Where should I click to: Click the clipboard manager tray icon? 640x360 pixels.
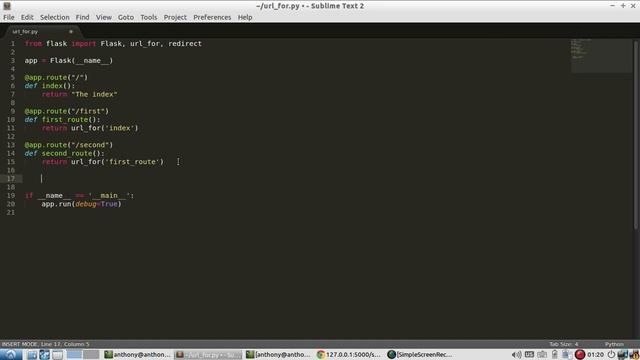(567, 354)
